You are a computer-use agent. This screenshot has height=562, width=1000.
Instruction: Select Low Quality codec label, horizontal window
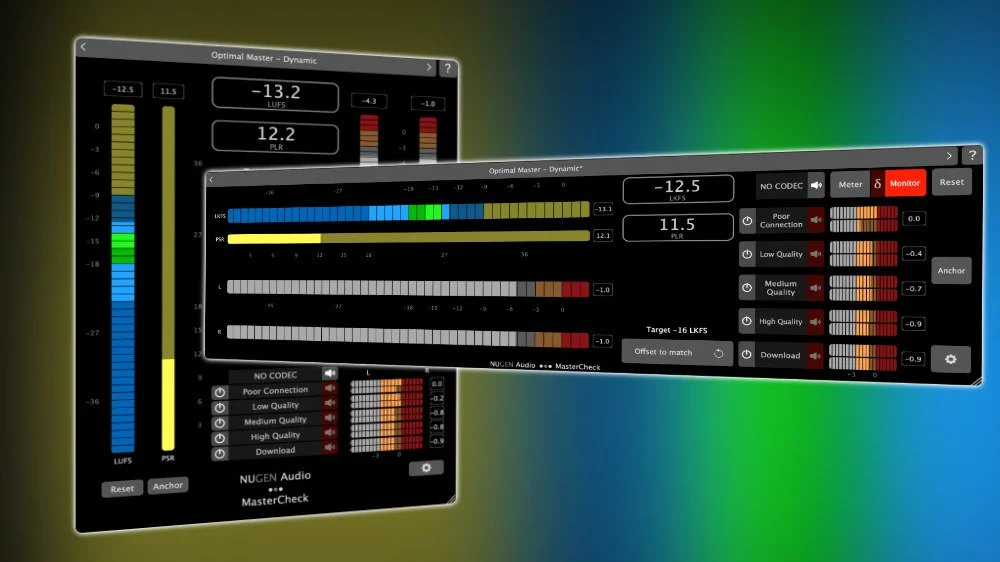tap(781, 254)
